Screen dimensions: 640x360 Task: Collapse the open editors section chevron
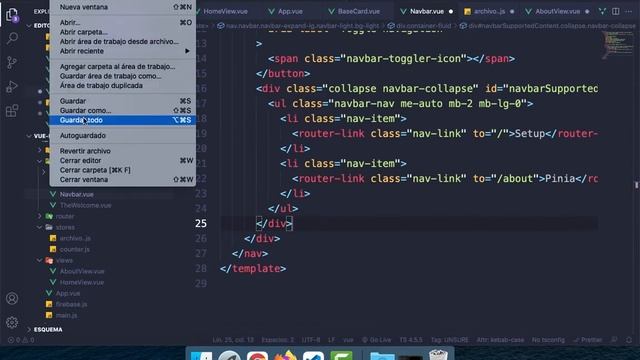(x=29, y=25)
